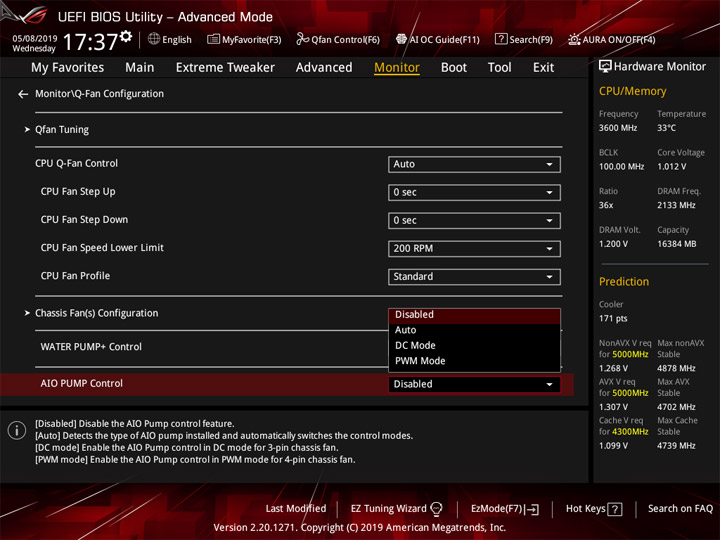Click the 05/08/2019 Wednesday date
Viewport: 720px width, 540px height.
point(34,43)
